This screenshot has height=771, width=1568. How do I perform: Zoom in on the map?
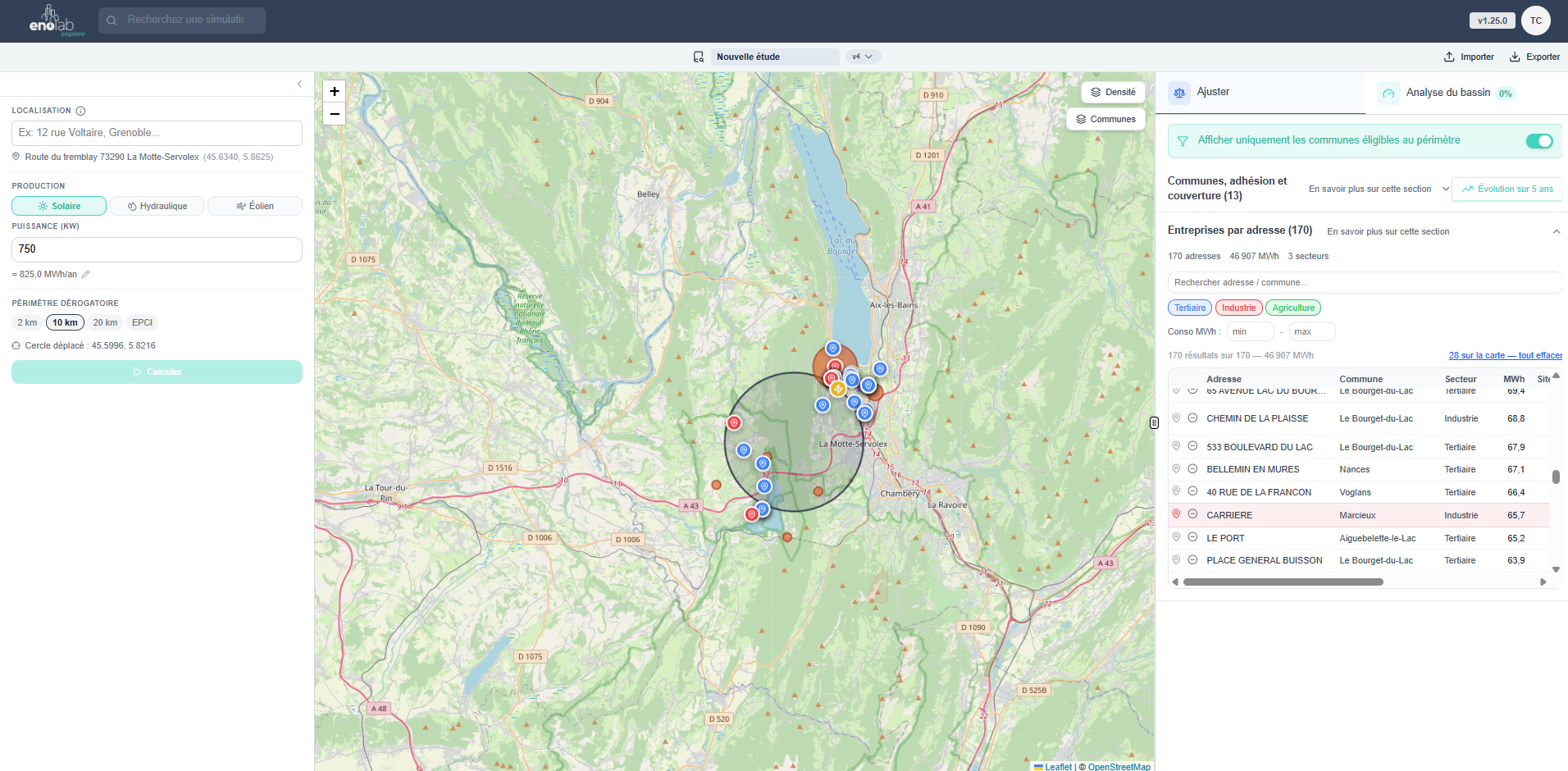point(334,91)
